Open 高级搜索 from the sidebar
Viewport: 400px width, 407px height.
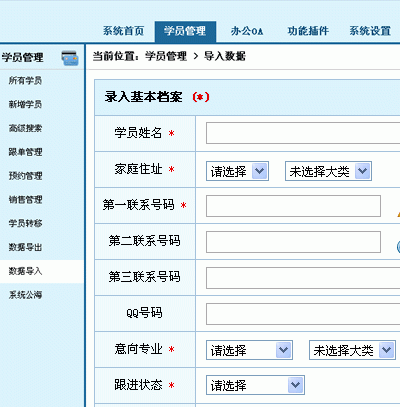25,128
